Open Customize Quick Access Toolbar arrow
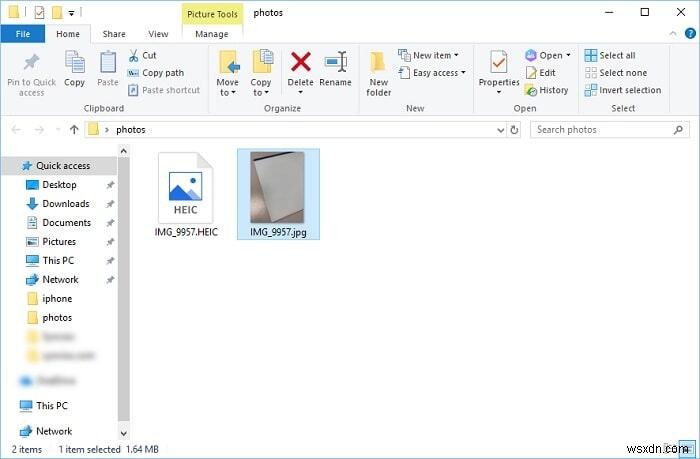 [x=71, y=13]
